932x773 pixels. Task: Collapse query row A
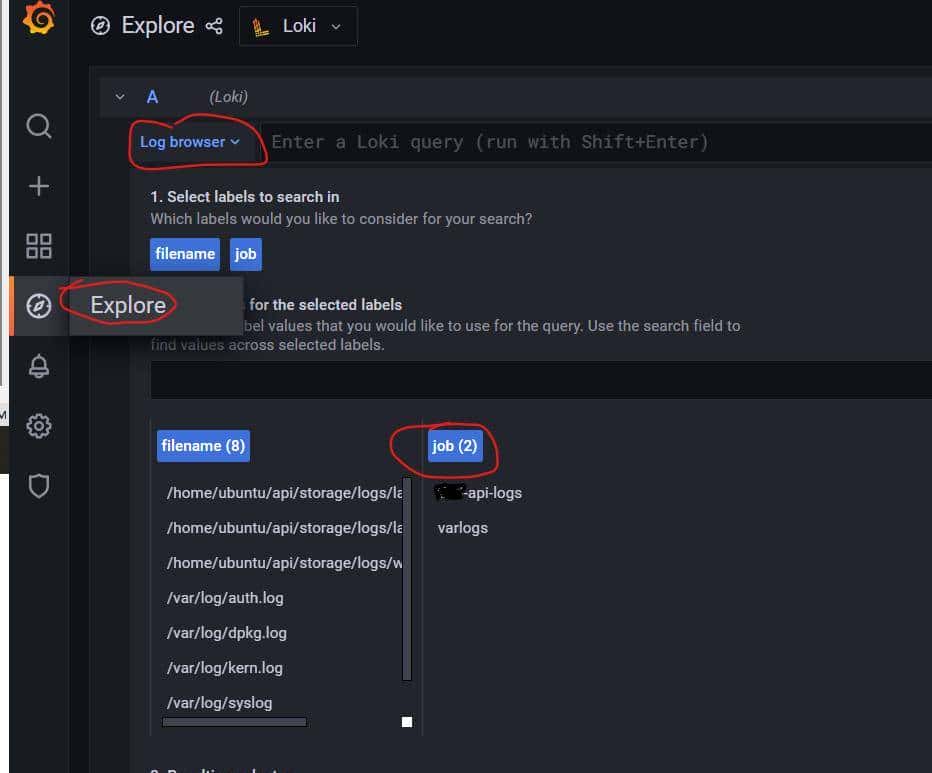pyautogui.click(x=120, y=97)
